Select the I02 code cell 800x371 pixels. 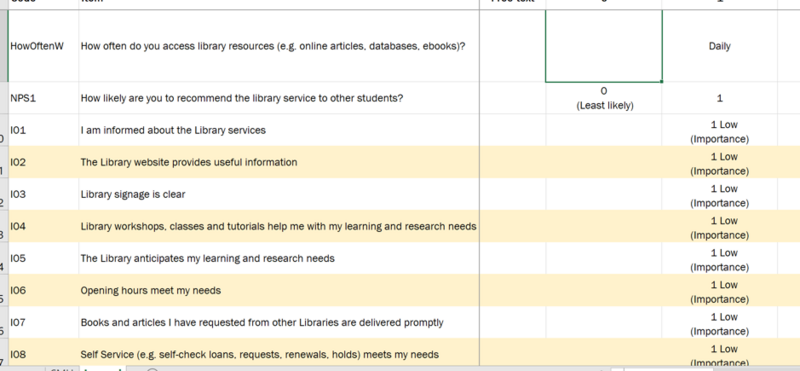(43, 162)
